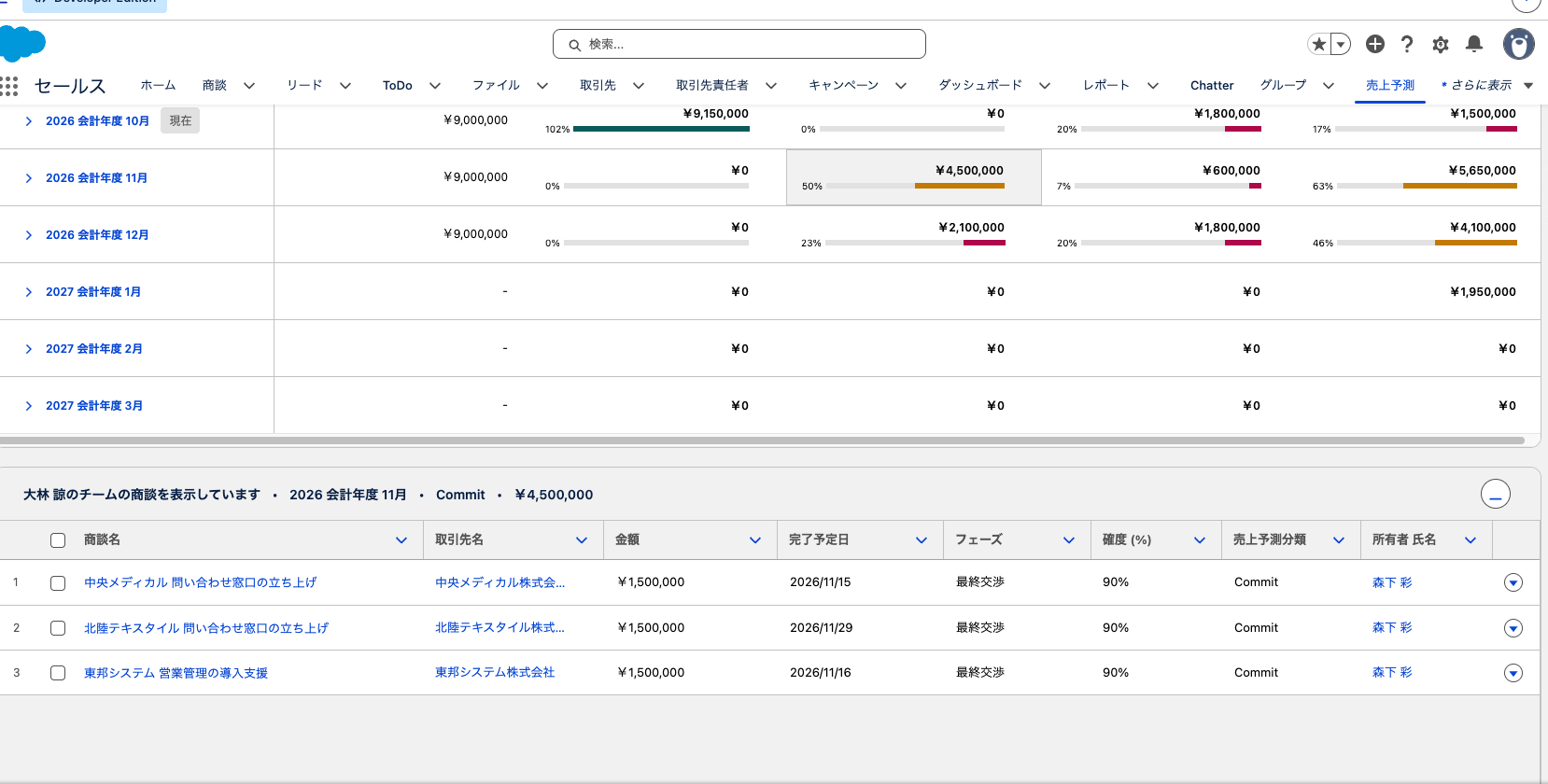Expand the 2026 会計年度 11月 row
Viewport: 1548px width, 784px height.
29,178
